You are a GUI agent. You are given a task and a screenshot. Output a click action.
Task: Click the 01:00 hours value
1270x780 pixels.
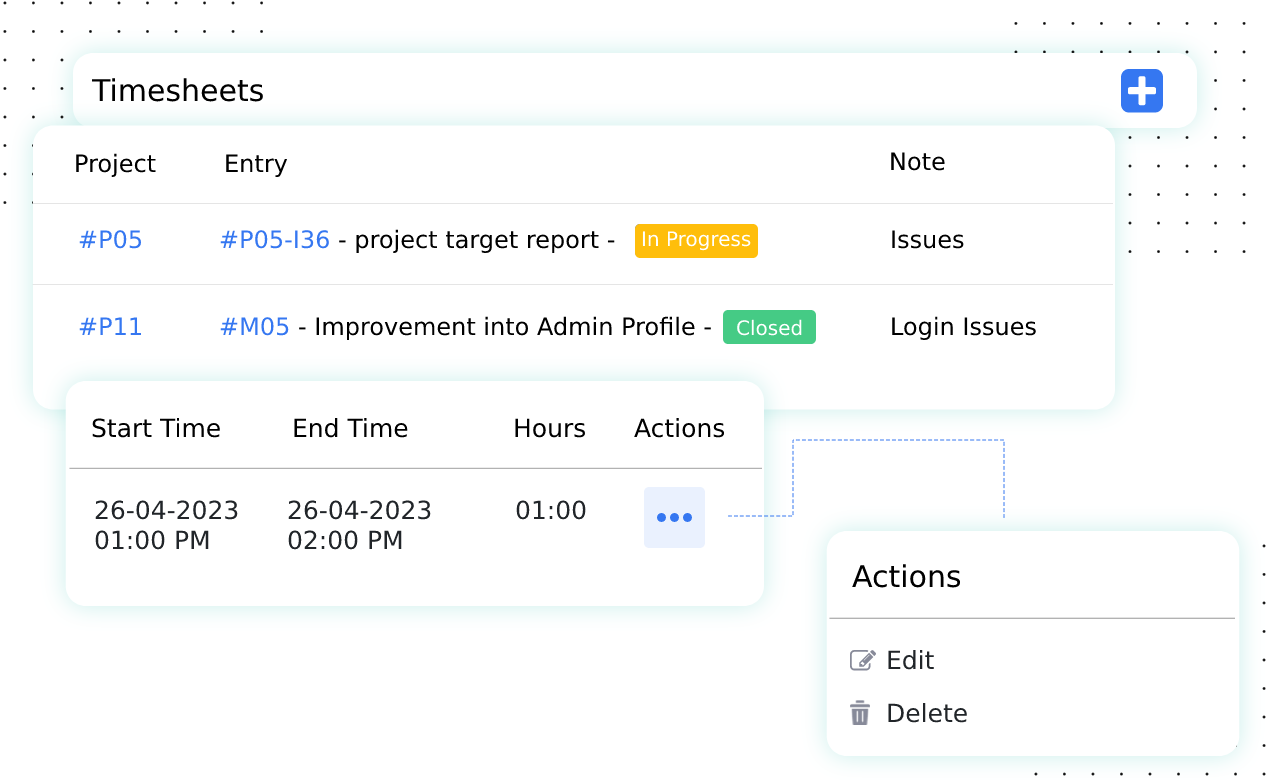click(549, 510)
